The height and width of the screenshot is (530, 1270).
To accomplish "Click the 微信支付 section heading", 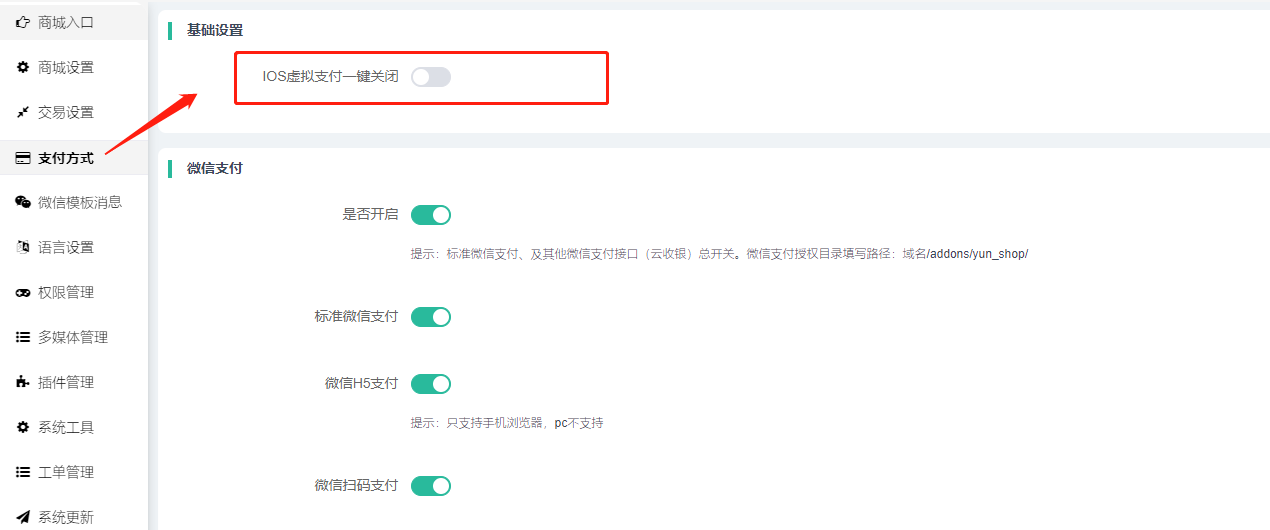I will point(215,168).
